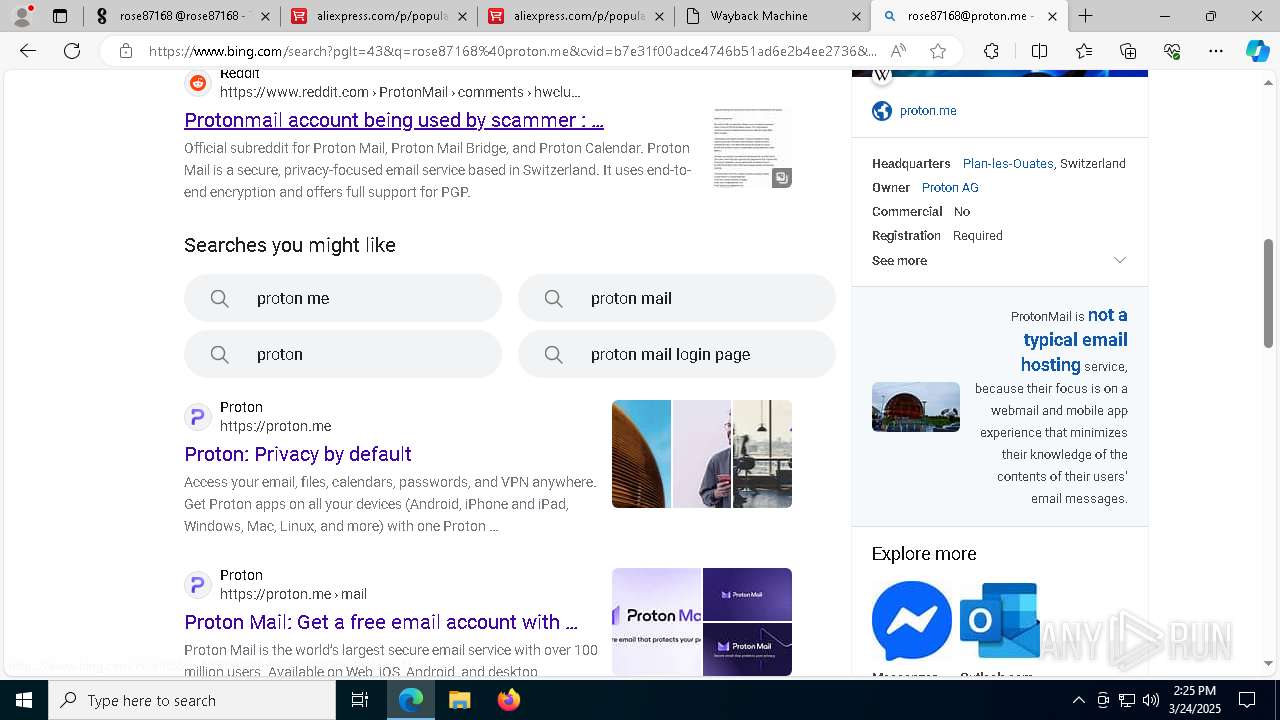Open Messenger in Explore more

tap(911, 620)
